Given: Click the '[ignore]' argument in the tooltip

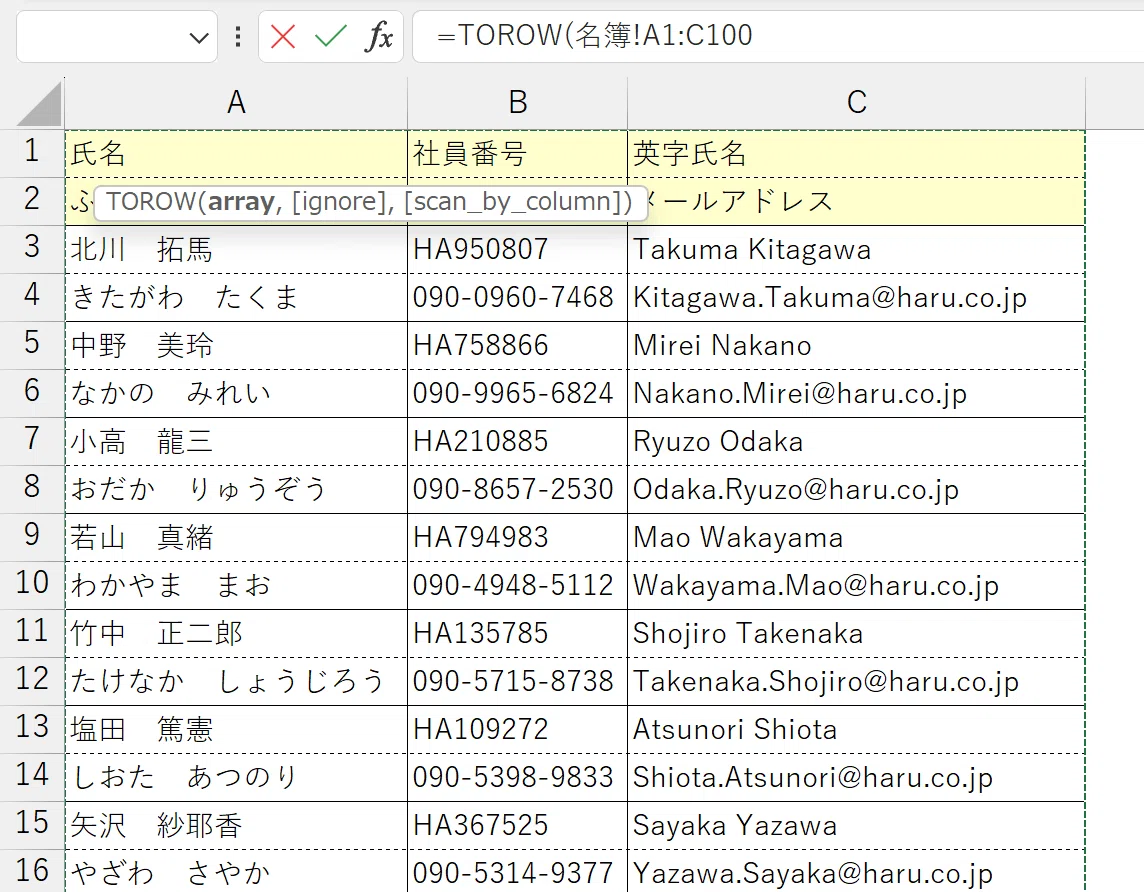Looking at the screenshot, I should (339, 201).
